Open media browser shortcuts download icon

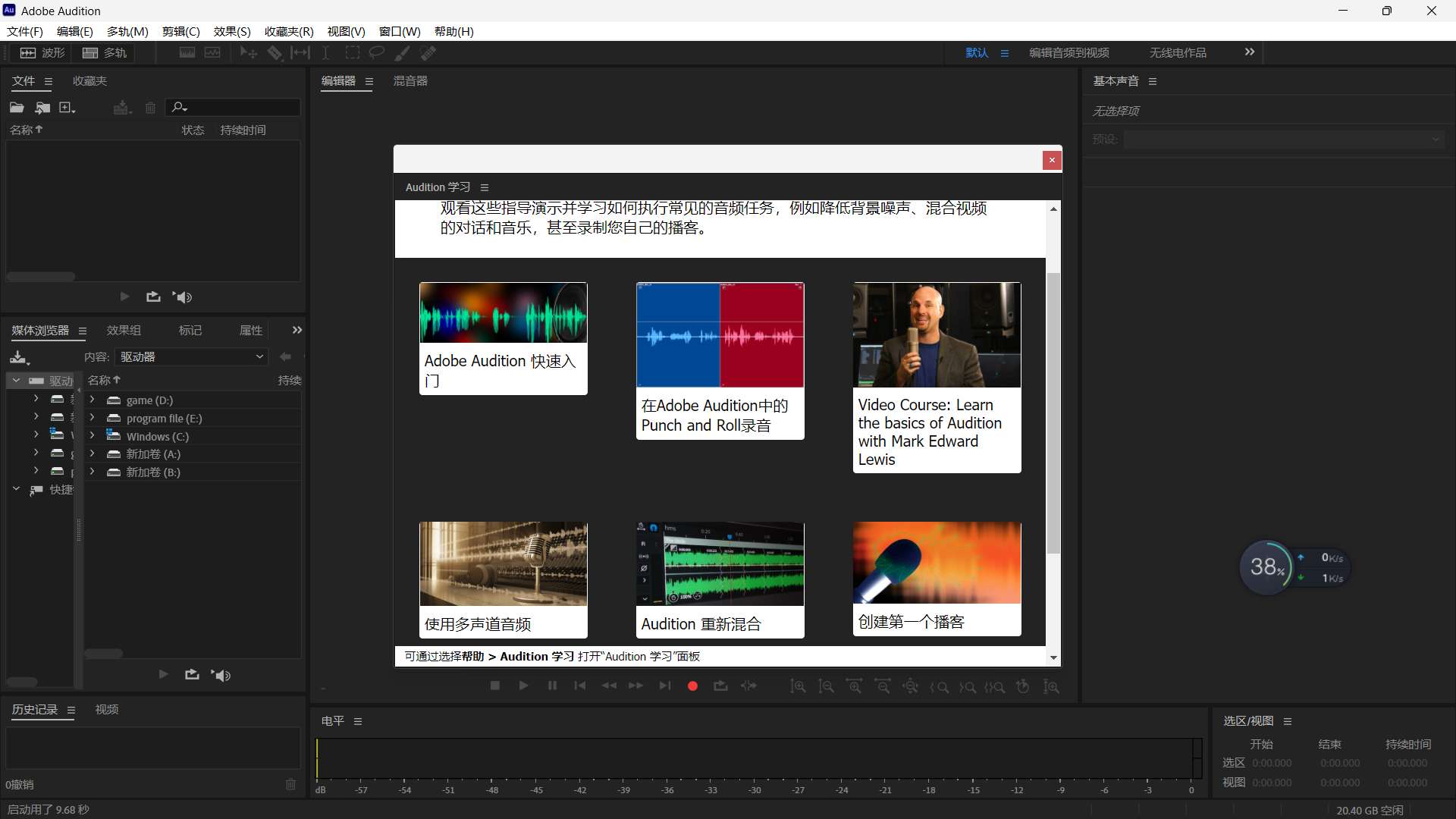coord(19,357)
